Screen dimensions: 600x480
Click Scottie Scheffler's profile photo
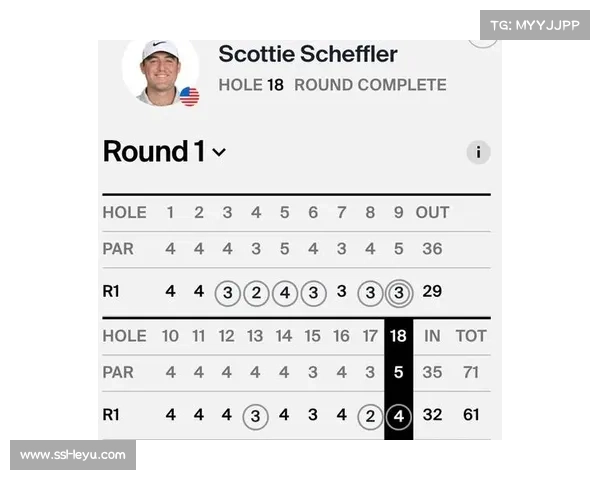coord(161,72)
